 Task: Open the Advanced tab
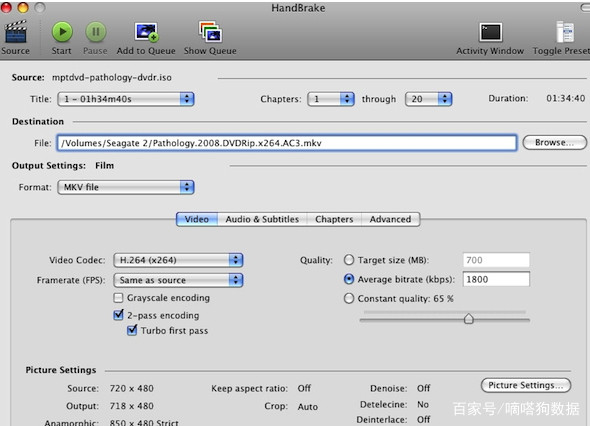(x=390, y=219)
